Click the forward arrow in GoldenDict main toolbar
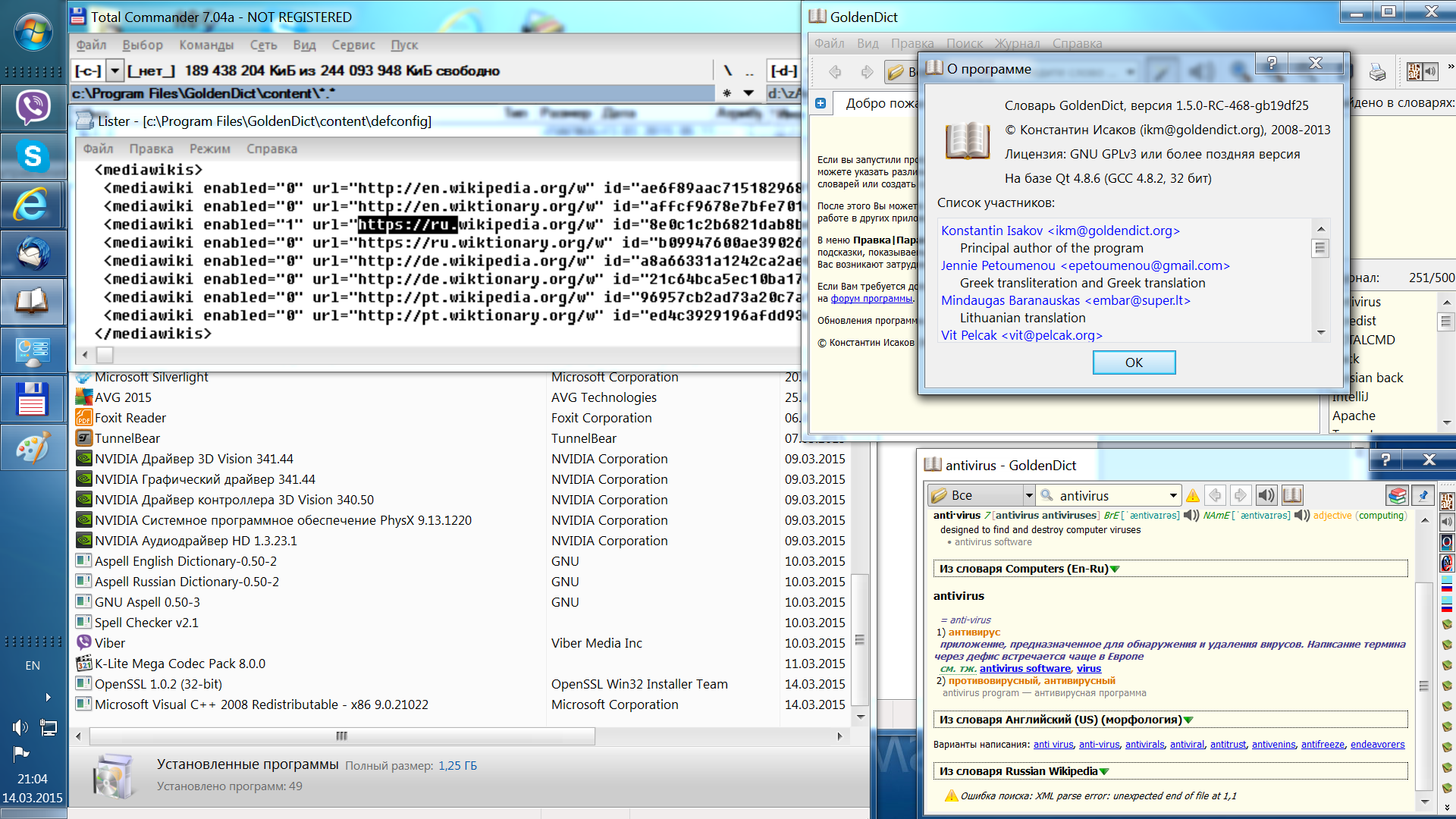Viewport: 1456px width, 819px height. coord(867,72)
